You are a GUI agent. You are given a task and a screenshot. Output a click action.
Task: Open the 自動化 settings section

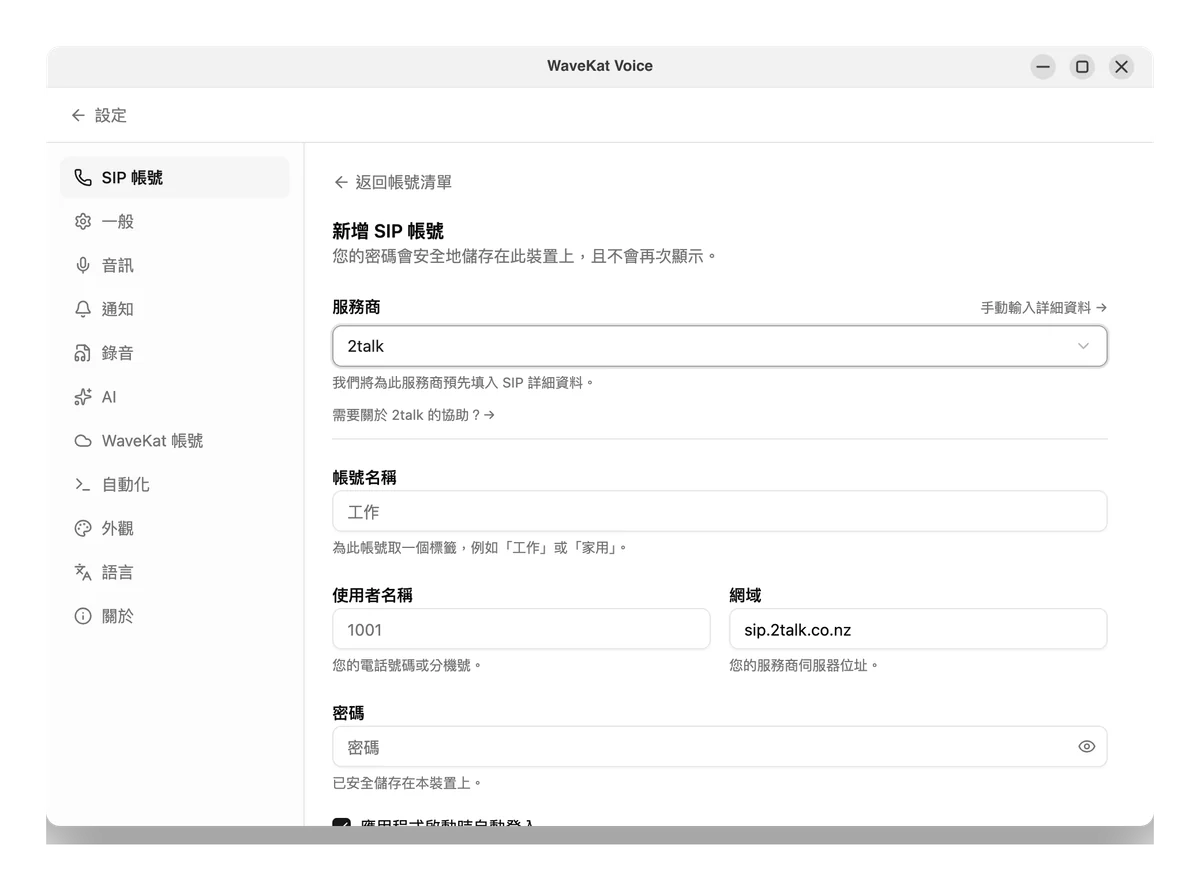click(175, 485)
